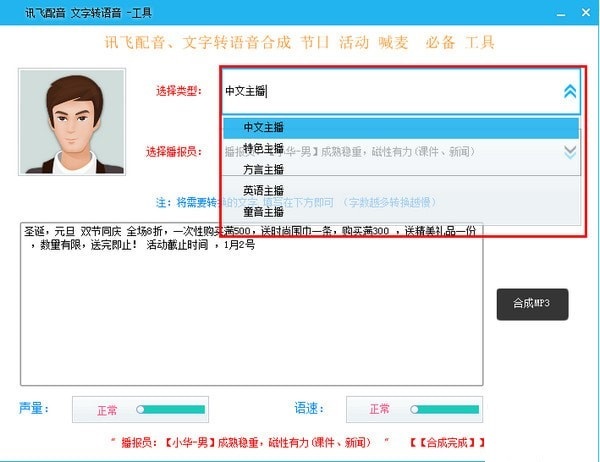
Task: Click the 选择播报员 label
Action: [173, 152]
